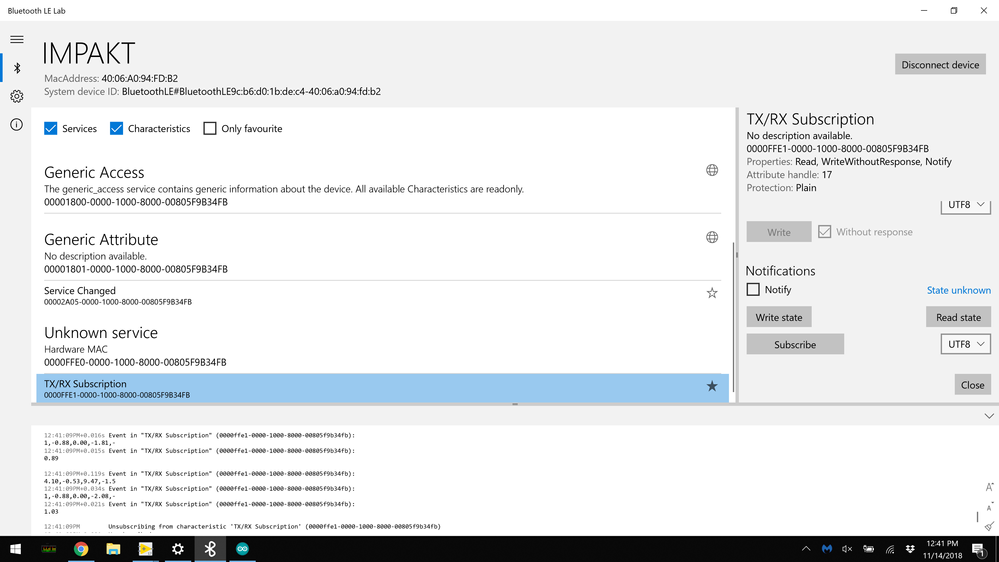Screen dimensions: 999x562
Task: Toggle the Characteristics checkbox
Action: [116, 129]
